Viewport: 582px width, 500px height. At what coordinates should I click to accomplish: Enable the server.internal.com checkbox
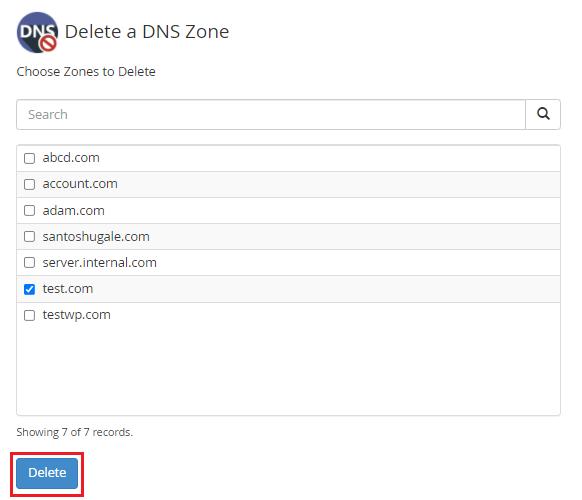coord(29,262)
